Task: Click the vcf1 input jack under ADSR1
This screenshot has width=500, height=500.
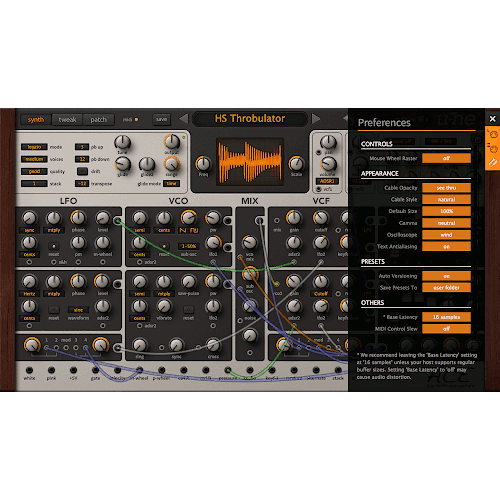Action: [319, 189]
